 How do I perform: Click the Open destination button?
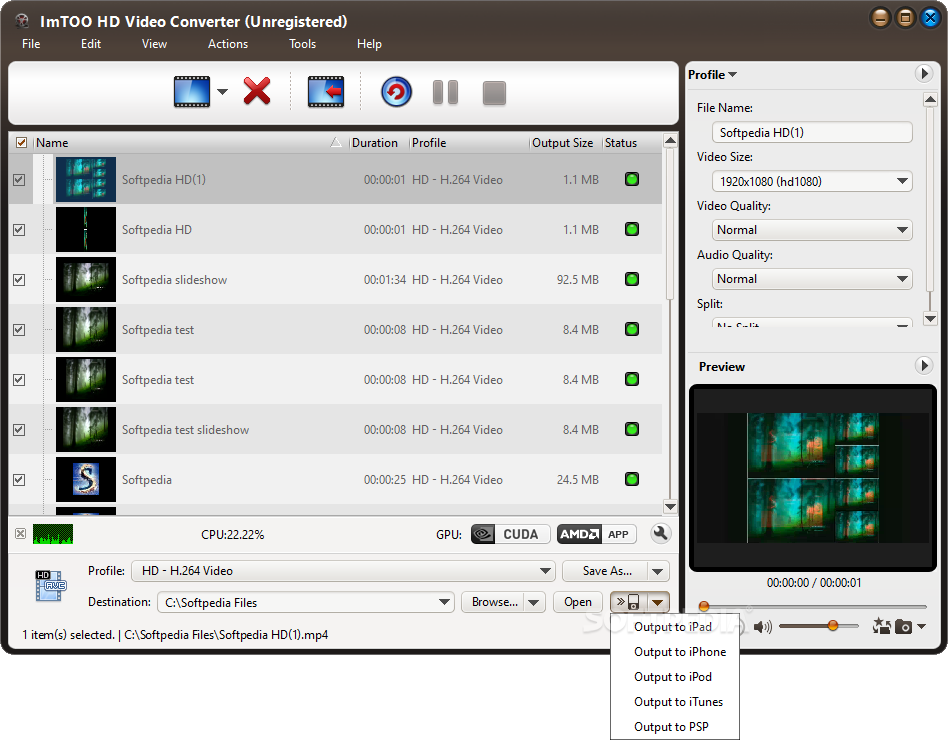click(x=578, y=602)
